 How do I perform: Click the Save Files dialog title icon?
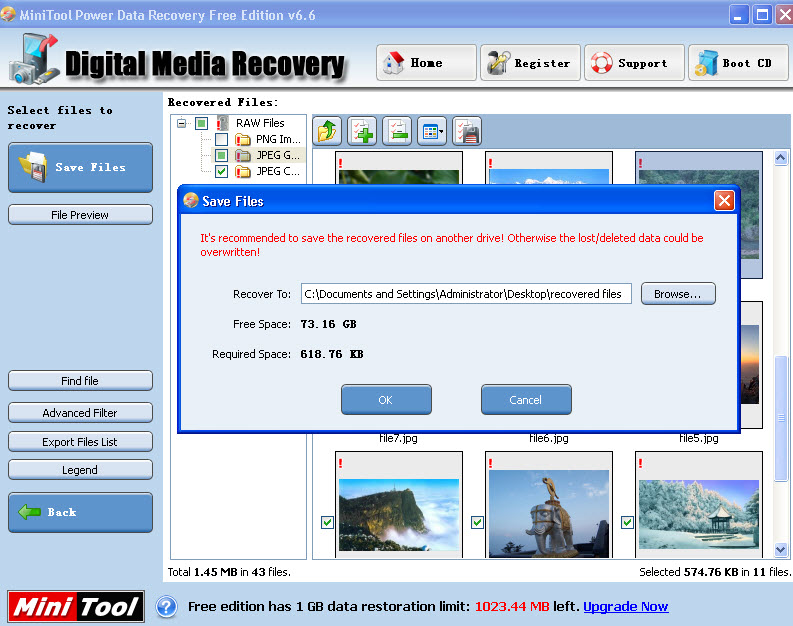(x=191, y=201)
